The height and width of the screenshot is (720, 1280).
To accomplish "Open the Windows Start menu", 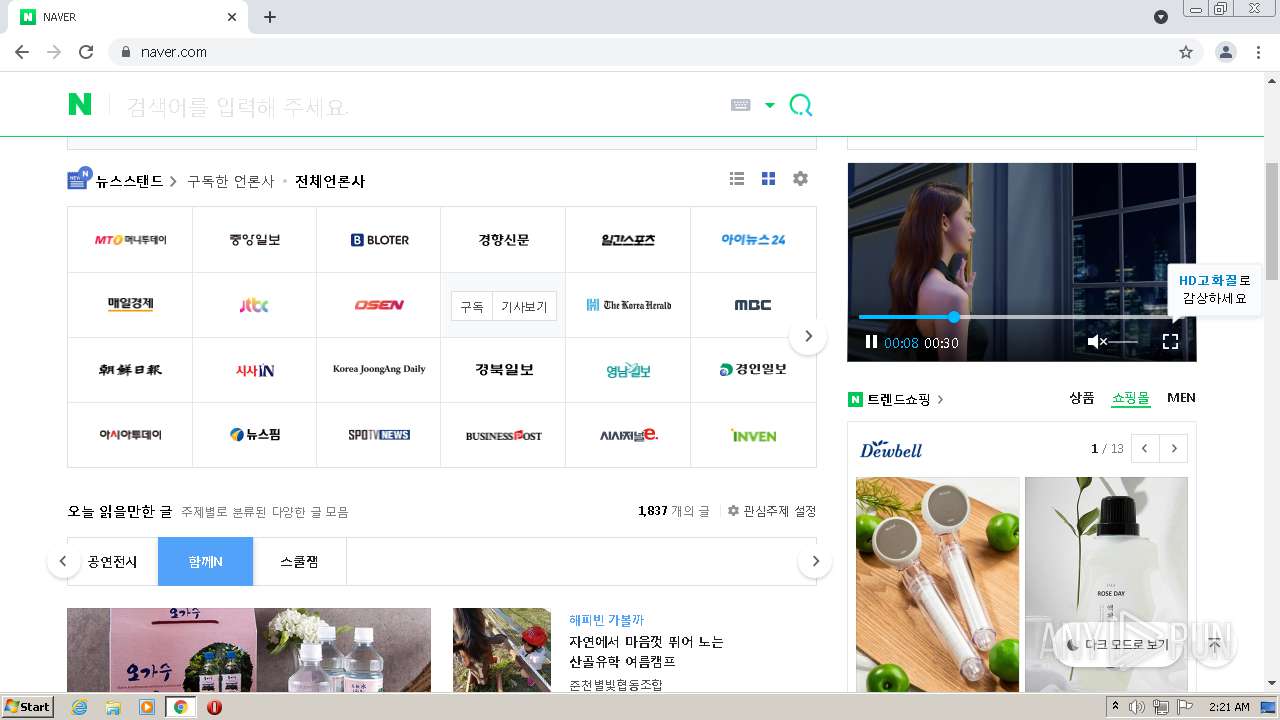I will [27, 707].
